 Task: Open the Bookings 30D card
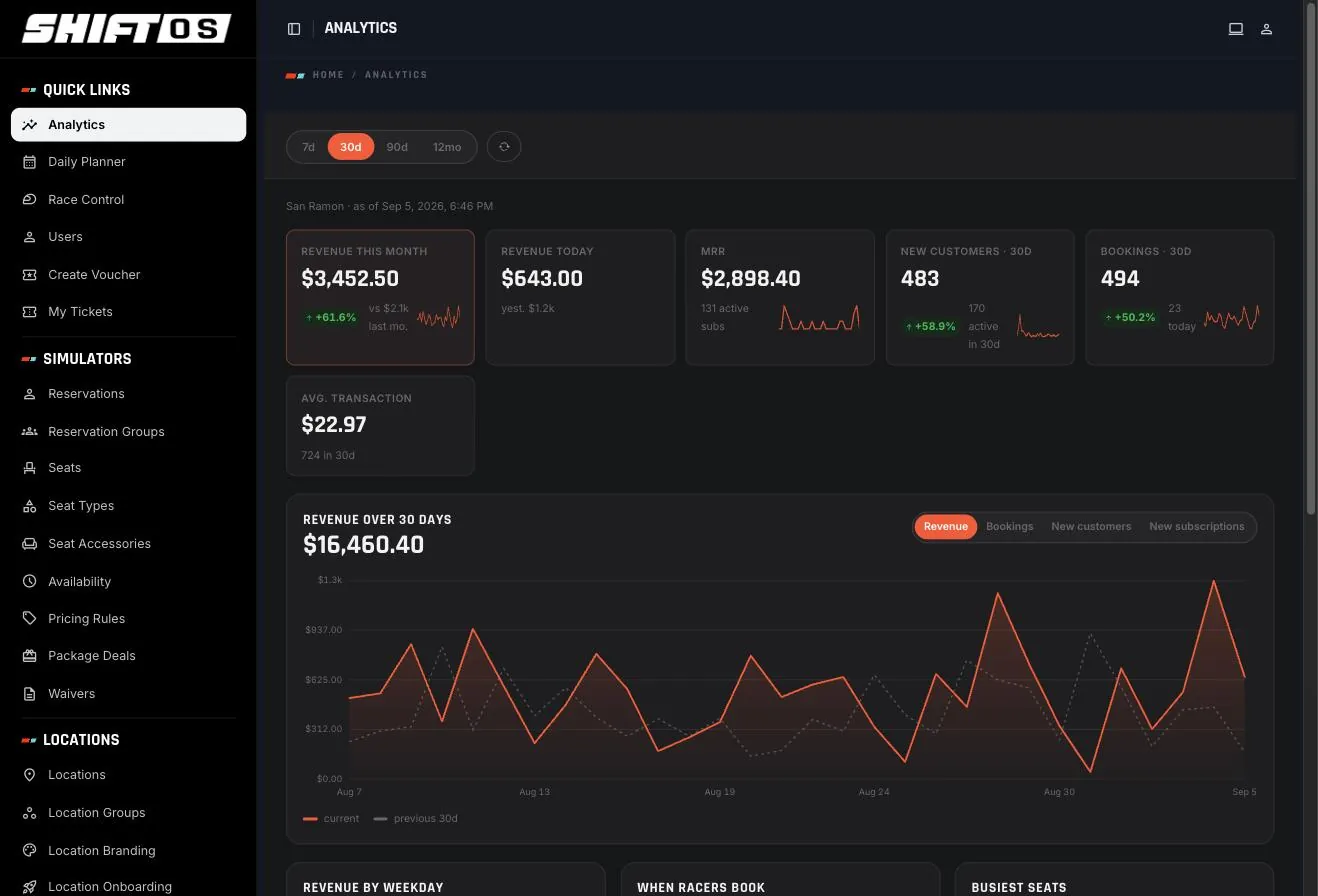coord(1180,297)
